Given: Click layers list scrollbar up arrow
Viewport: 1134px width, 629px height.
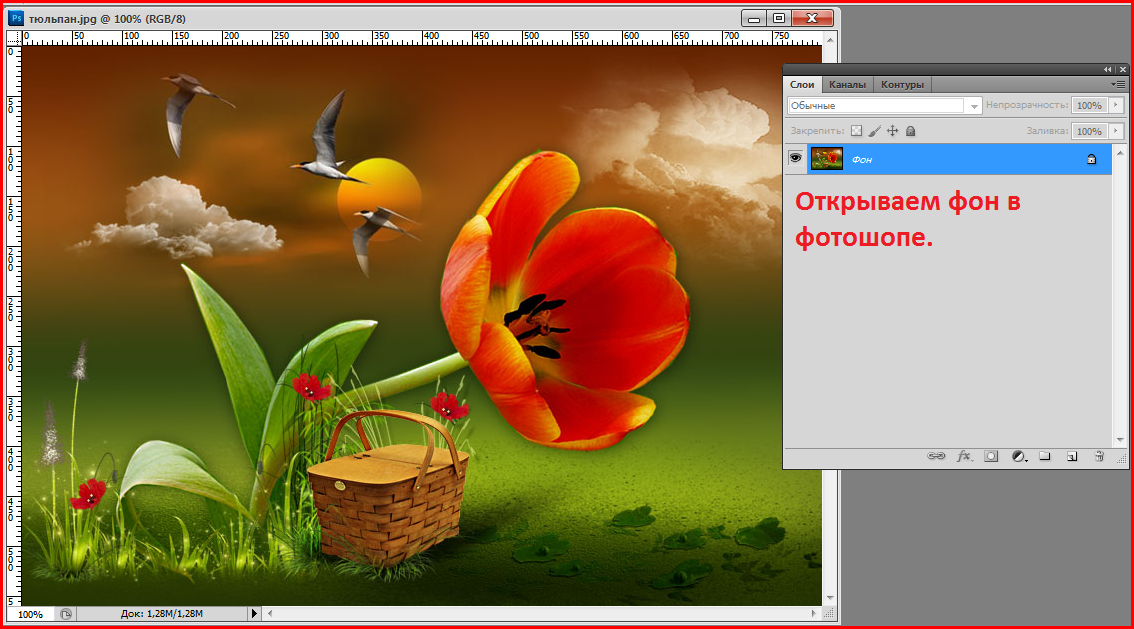Looking at the screenshot, I should click(1120, 153).
